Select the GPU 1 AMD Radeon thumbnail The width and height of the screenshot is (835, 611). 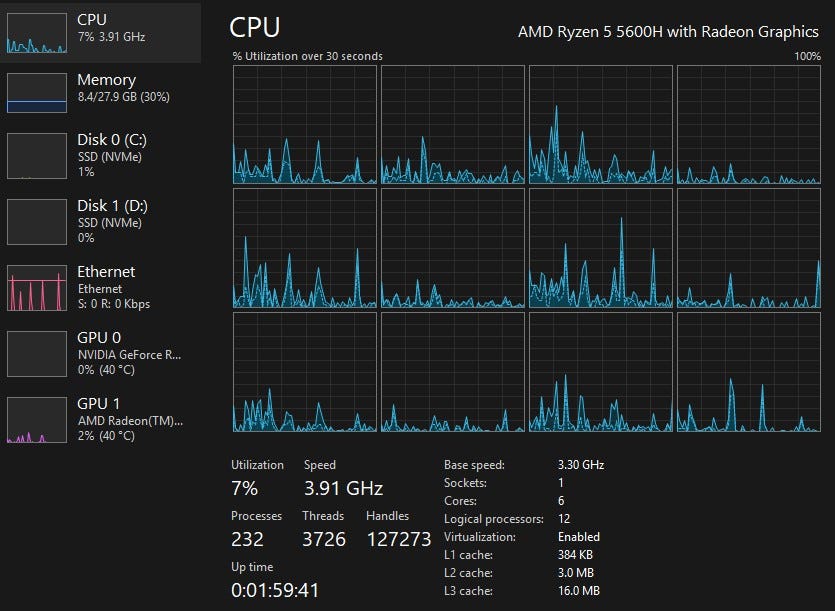(36, 419)
